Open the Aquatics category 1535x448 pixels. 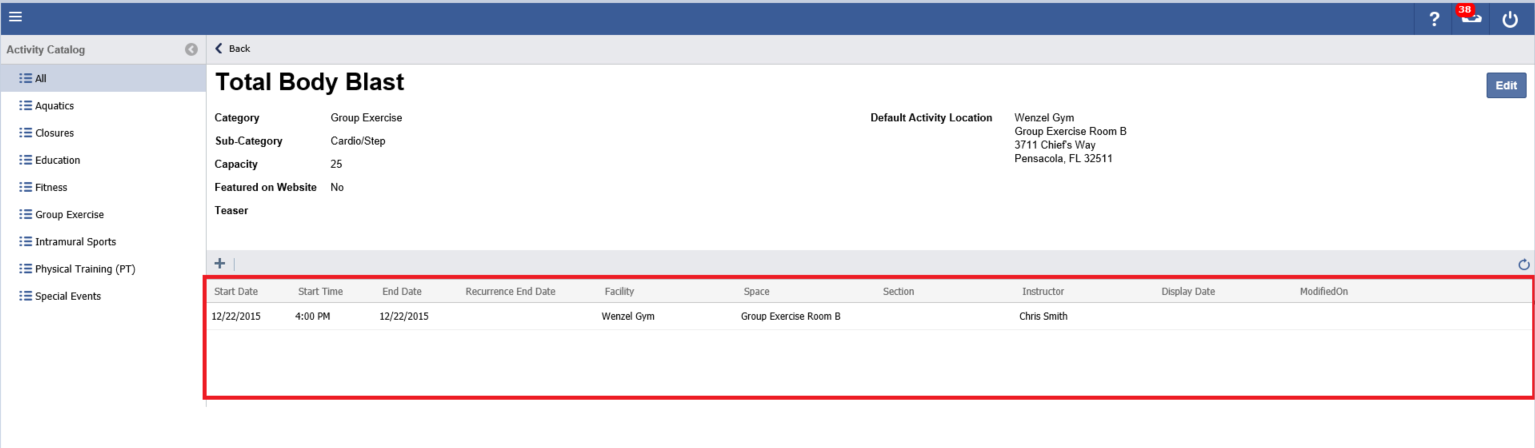click(54, 105)
